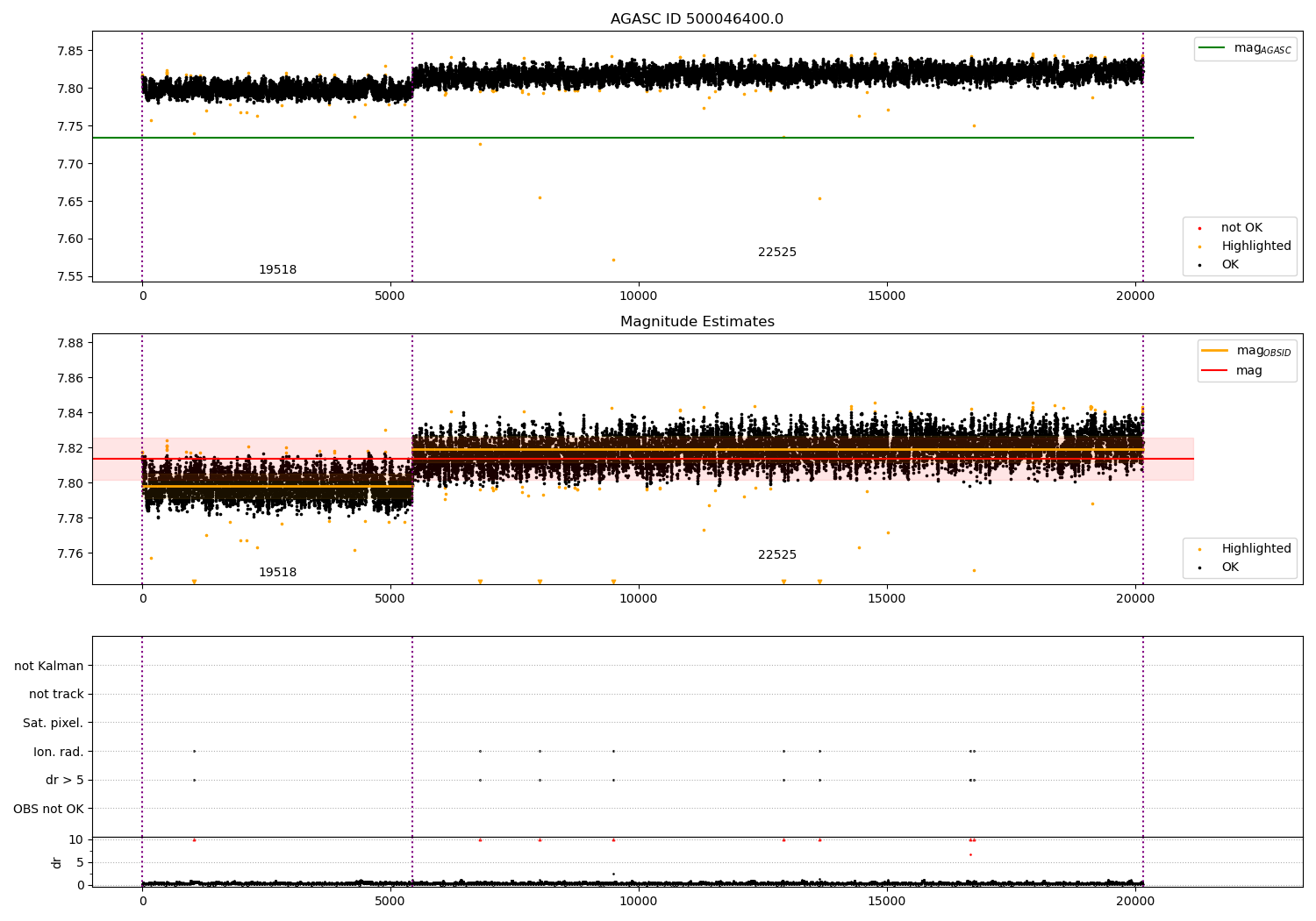Click the 'Ion. rad.' row label
The image size is (1316, 921).
(x=58, y=752)
